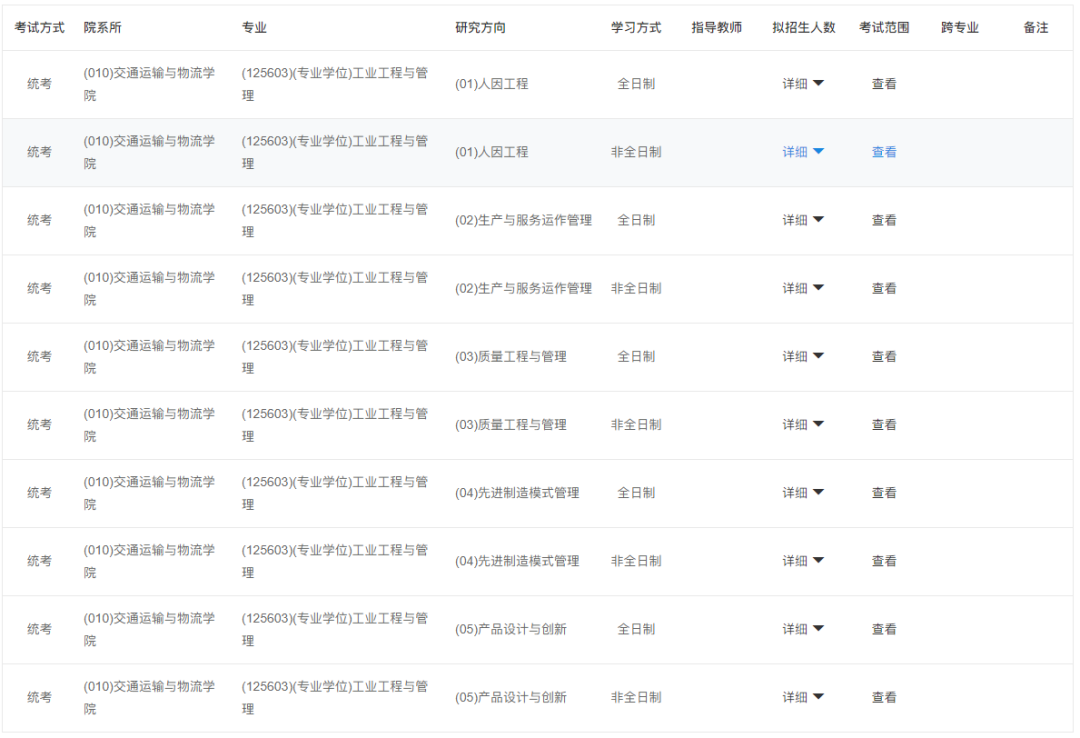Expand 详细 for full-time 产品设计与创新 row
1080x738 pixels.
point(803,629)
